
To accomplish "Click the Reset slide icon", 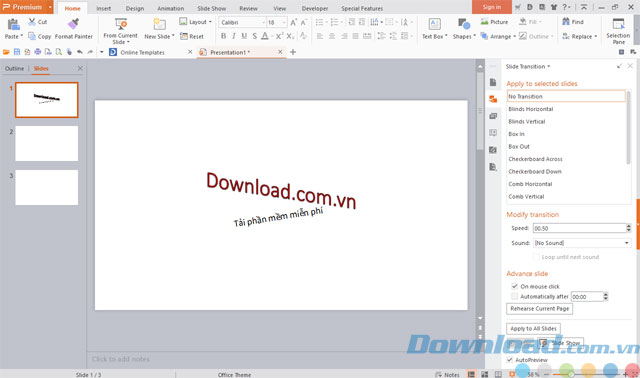I will click(184, 36).
